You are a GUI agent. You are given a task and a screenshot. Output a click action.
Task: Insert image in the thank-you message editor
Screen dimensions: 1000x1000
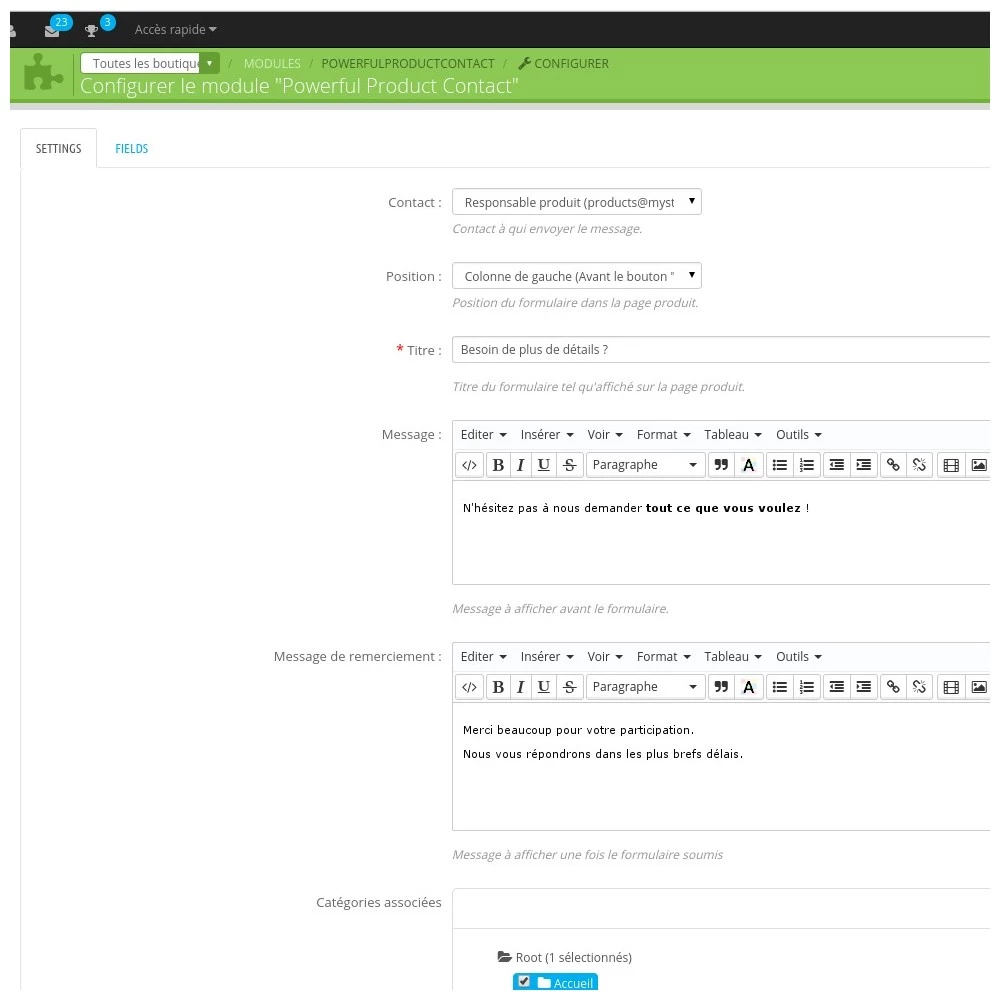click(978, 687)
